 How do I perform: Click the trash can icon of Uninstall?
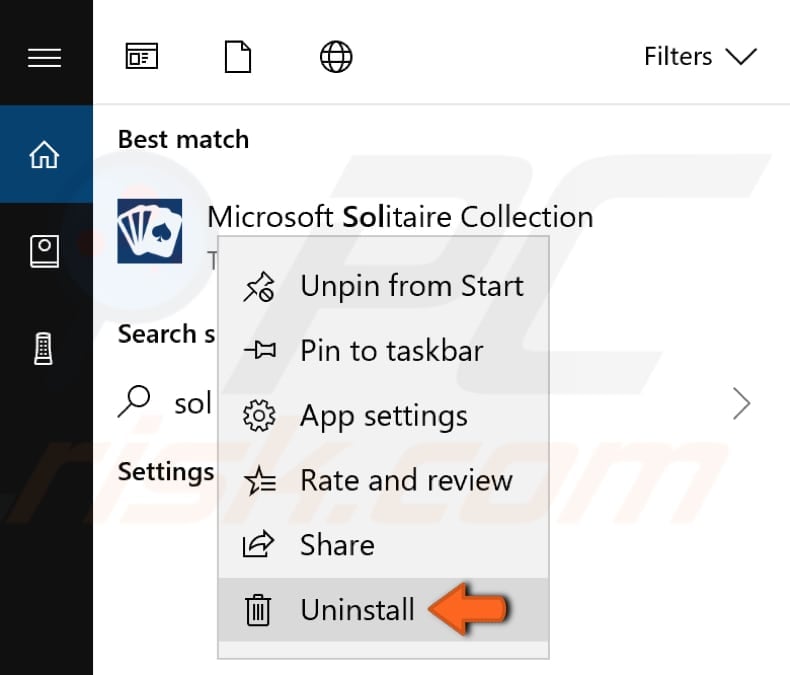(258, 610)
